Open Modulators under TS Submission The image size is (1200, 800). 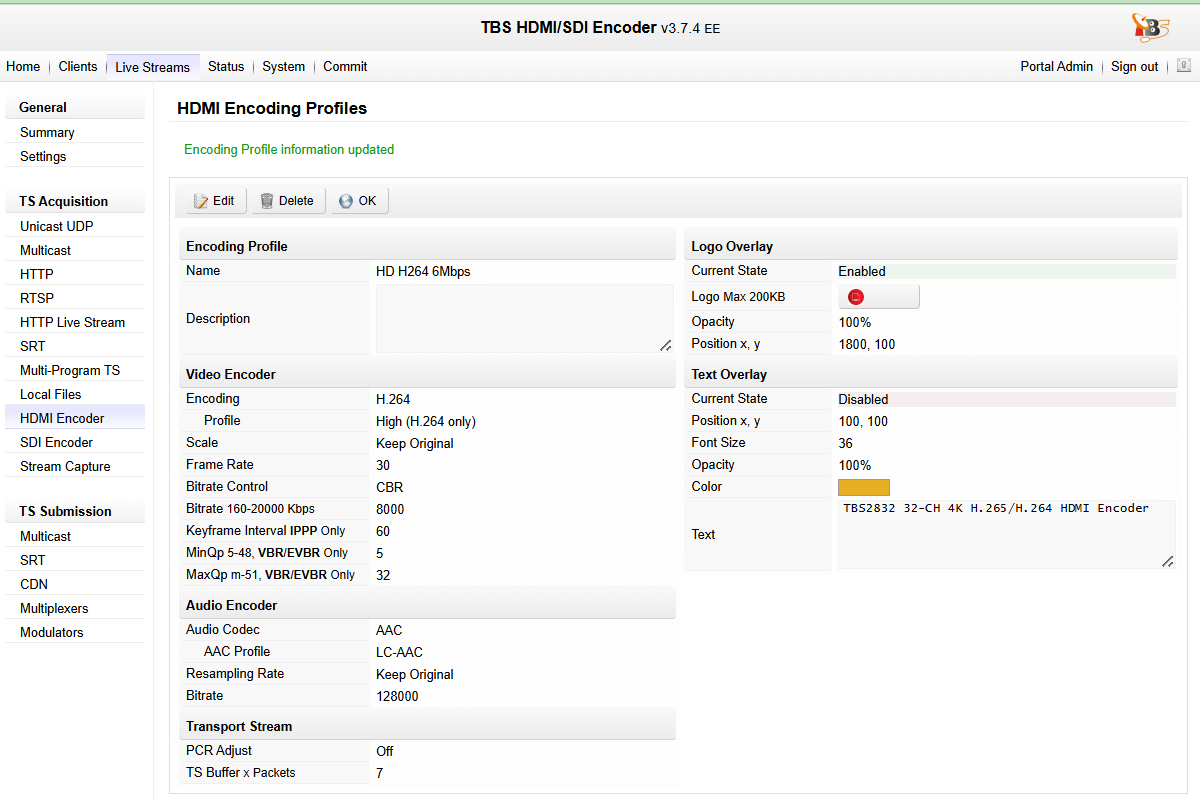(52, 632)
